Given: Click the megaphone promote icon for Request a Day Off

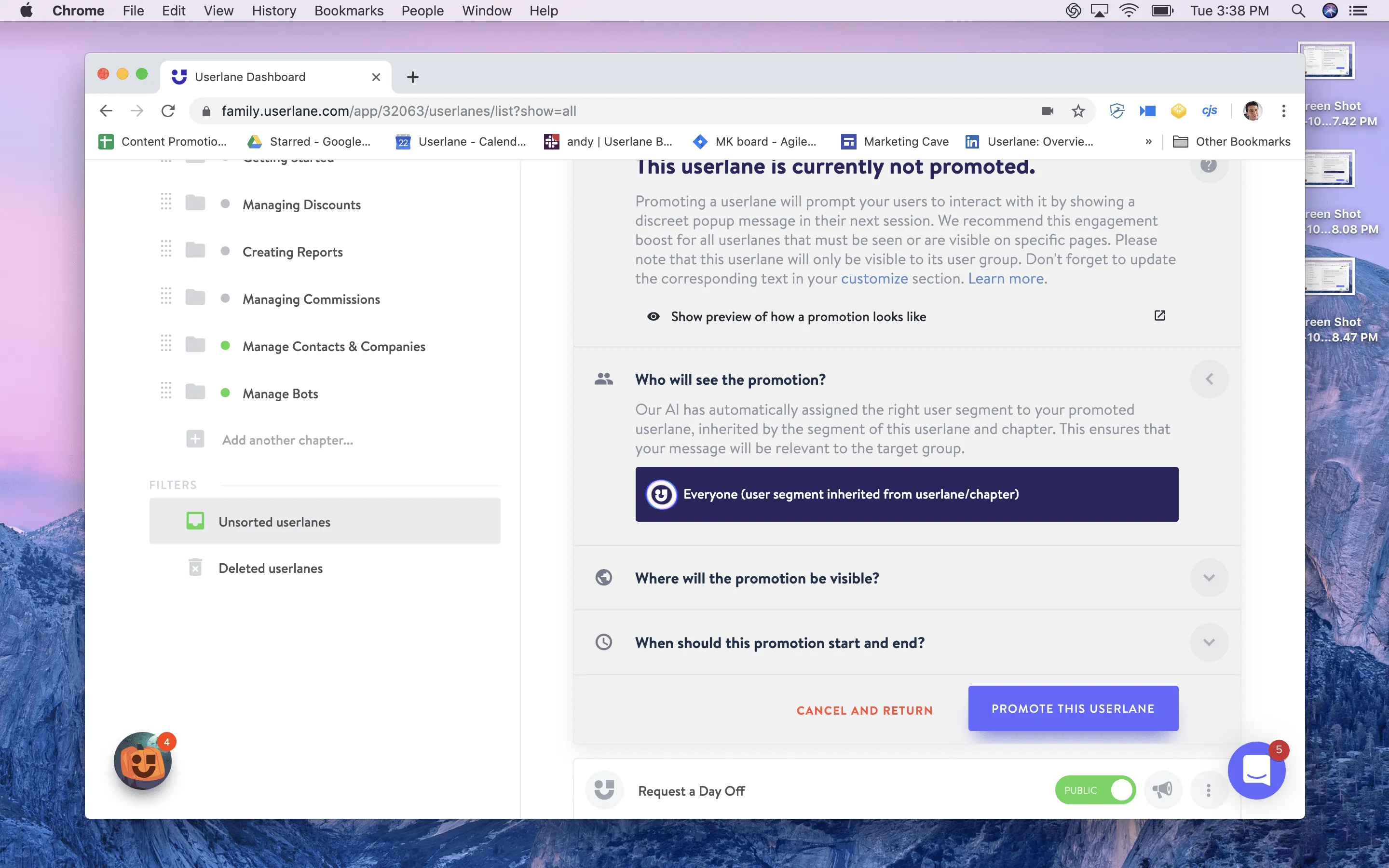Looking at the screenshot, I should pos(1162,790).
